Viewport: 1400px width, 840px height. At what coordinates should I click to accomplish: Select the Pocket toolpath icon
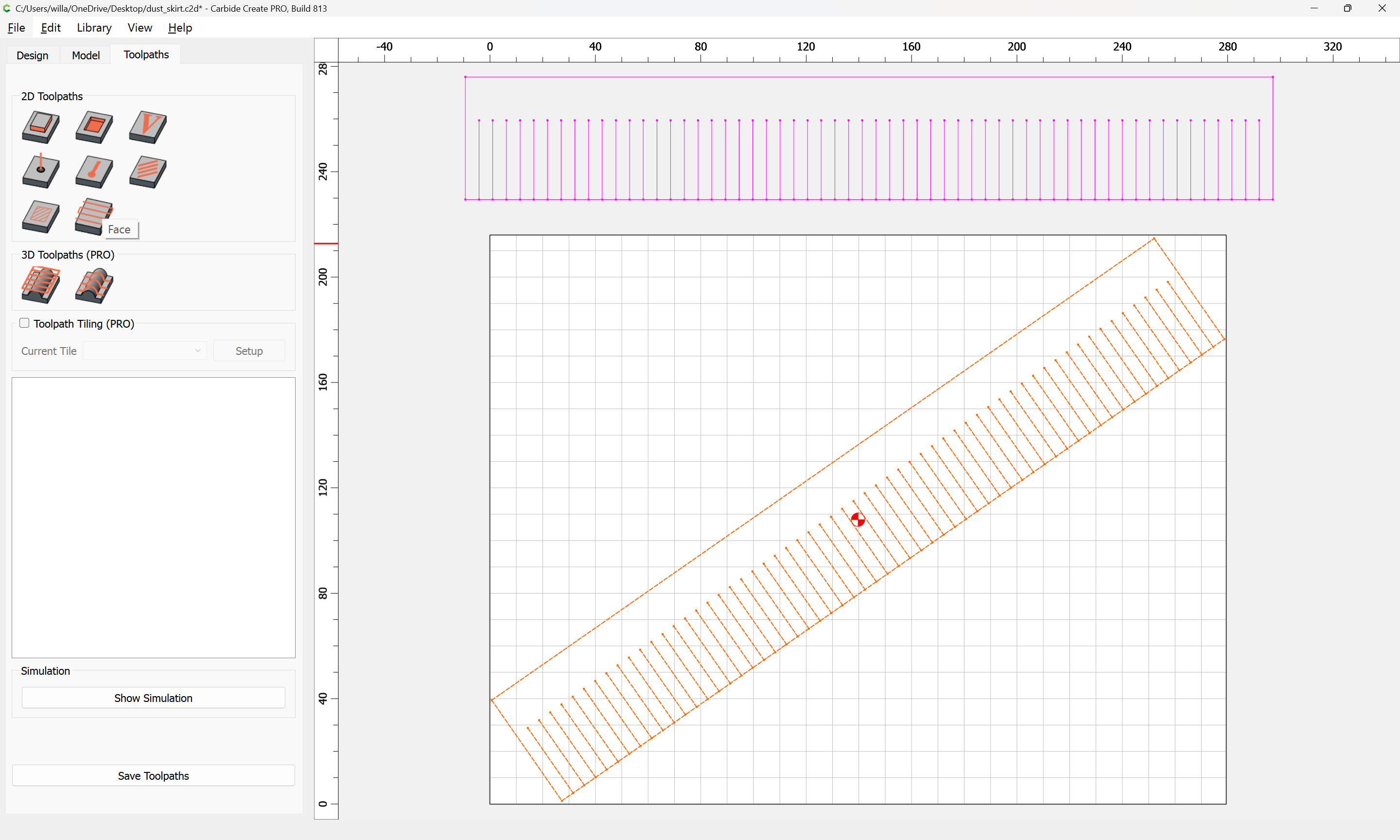(x=94, y=127)
